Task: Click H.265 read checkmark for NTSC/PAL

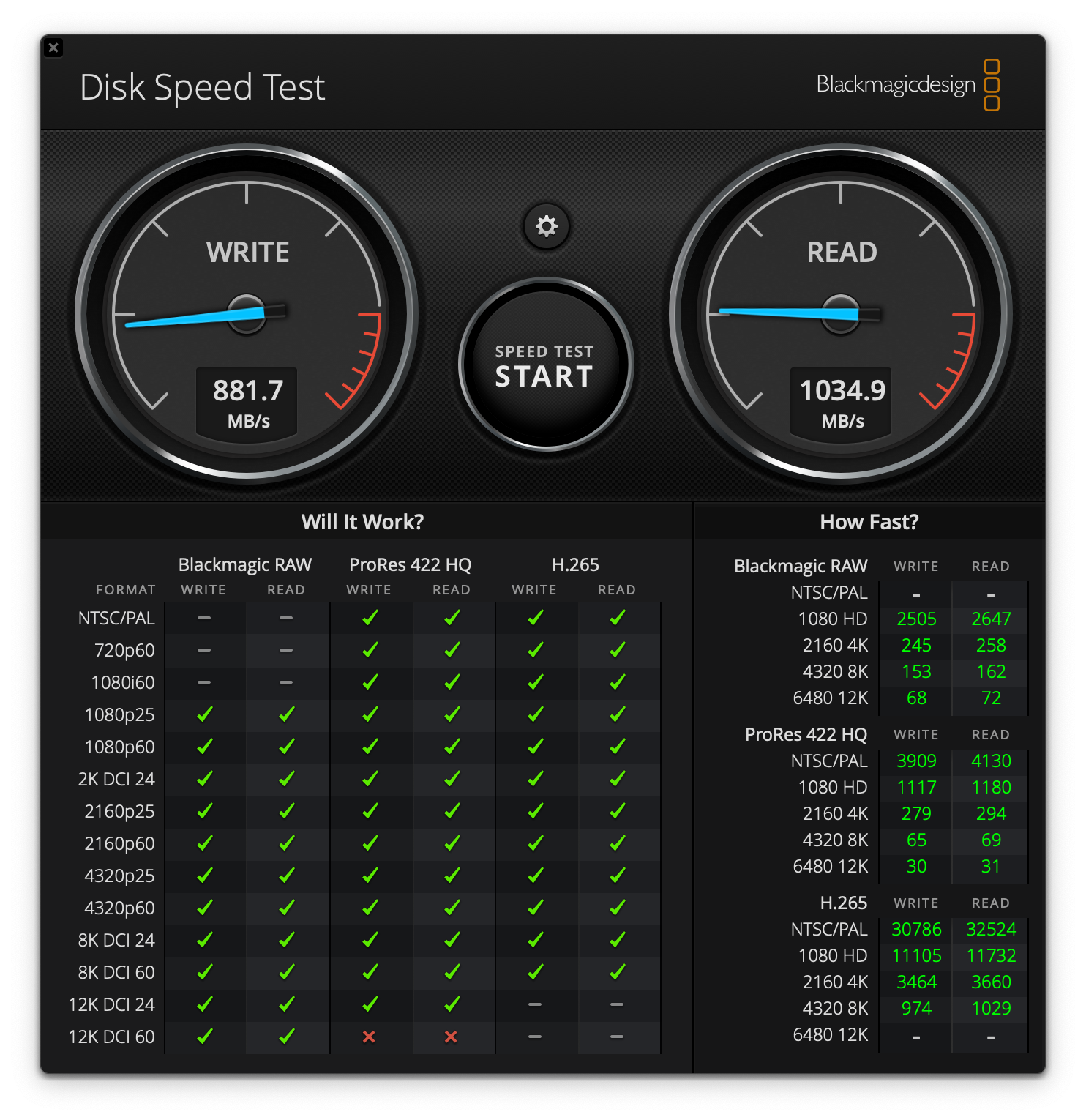Action: (x=618, y=617)
